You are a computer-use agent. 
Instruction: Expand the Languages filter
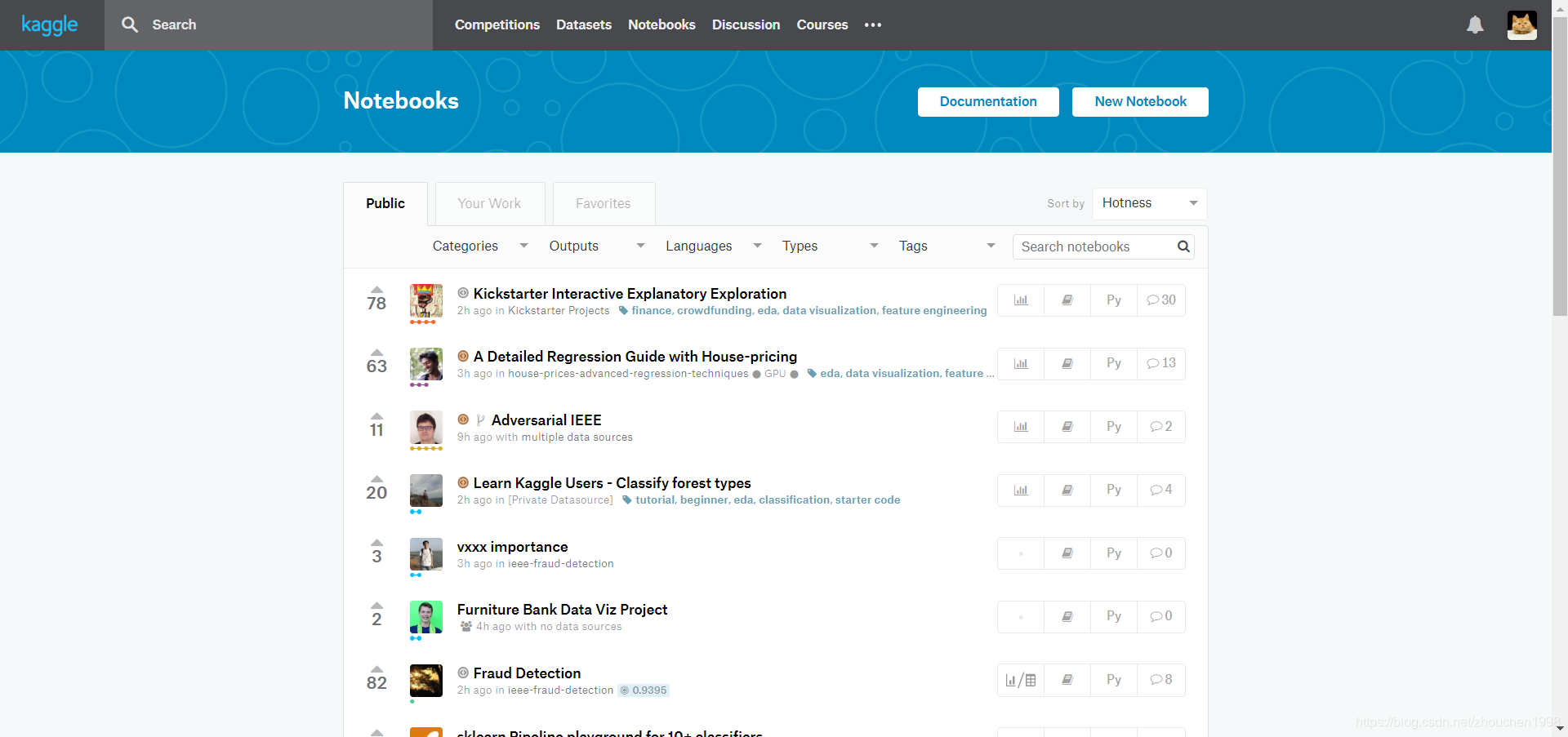coord(714,246)
